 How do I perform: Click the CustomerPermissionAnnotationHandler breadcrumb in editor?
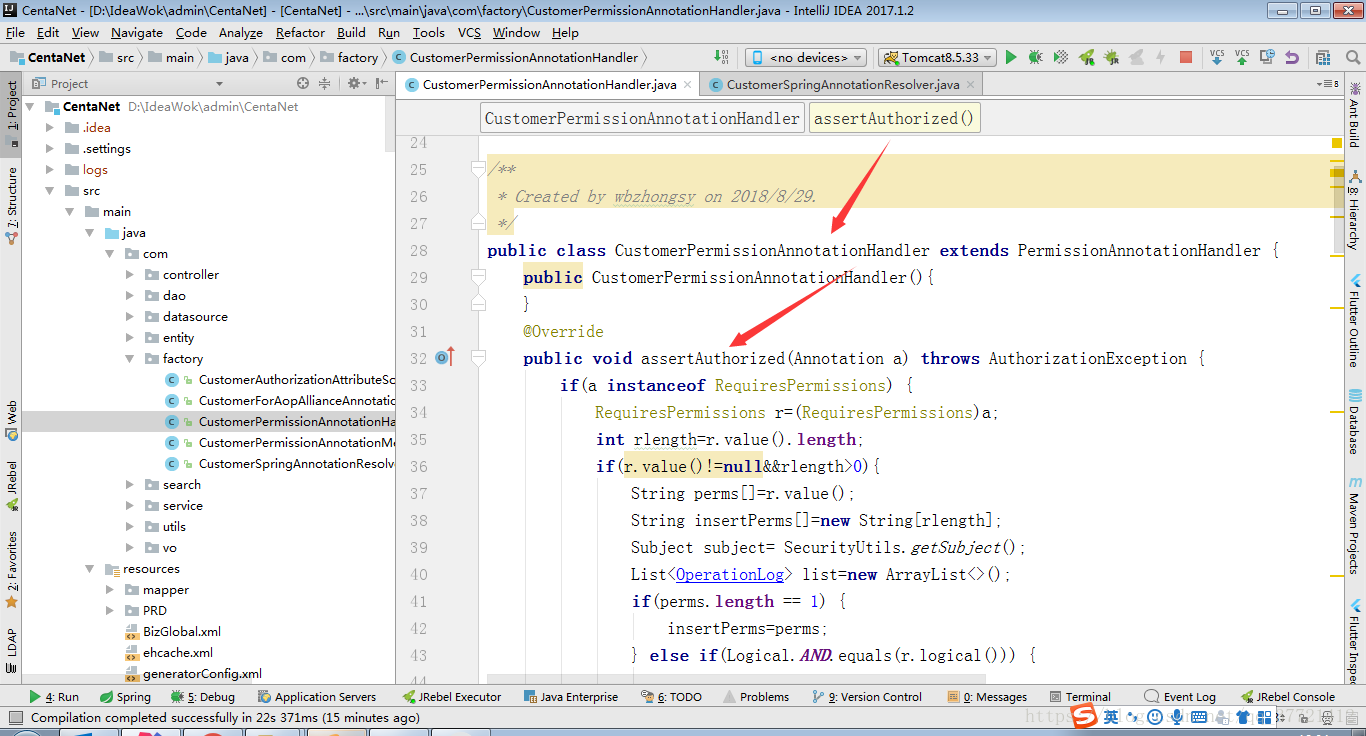point(642,118)
